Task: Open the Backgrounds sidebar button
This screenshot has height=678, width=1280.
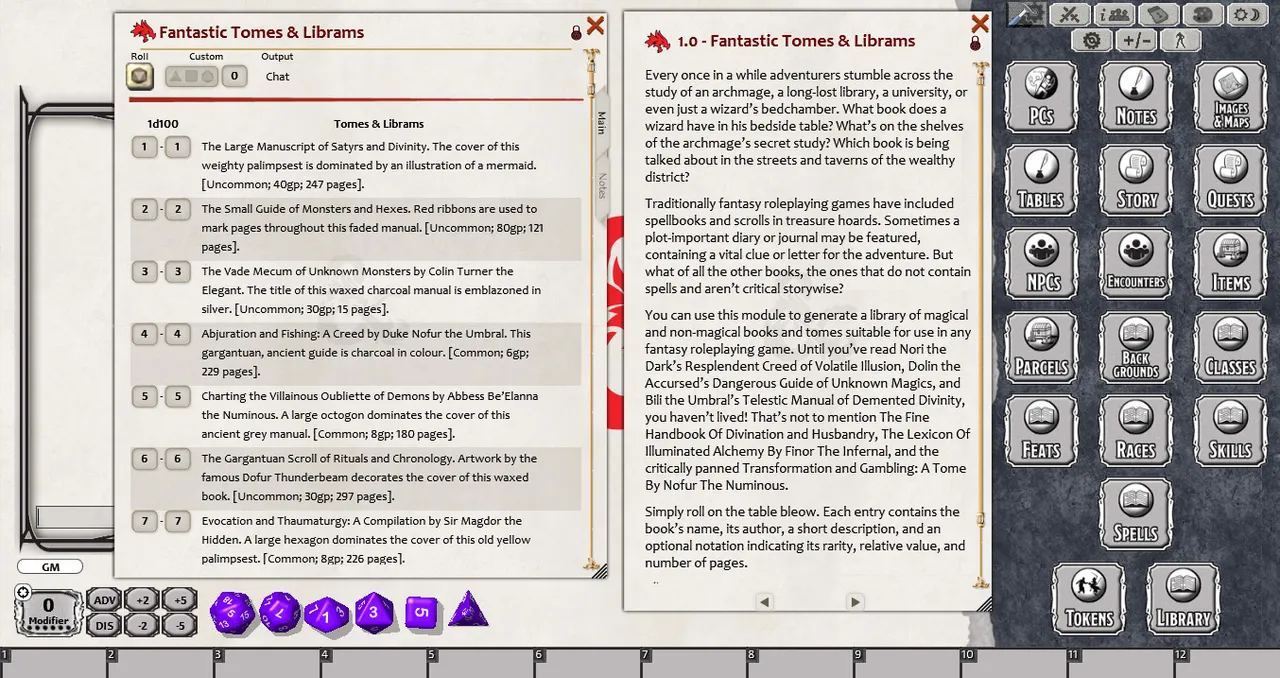Action: coord(1135,348)
